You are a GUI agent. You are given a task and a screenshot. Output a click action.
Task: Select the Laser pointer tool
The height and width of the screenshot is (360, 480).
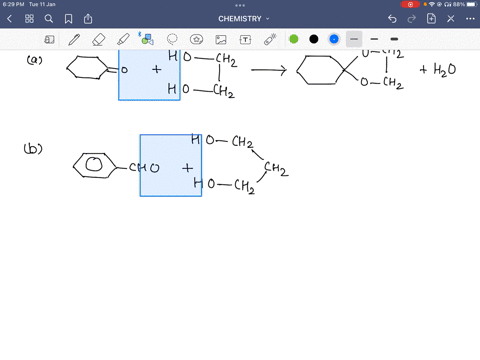(x=270, y=39)
